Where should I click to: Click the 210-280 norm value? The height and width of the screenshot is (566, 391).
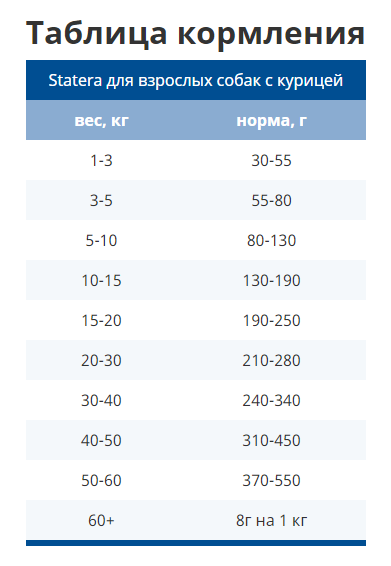(271, 361)
